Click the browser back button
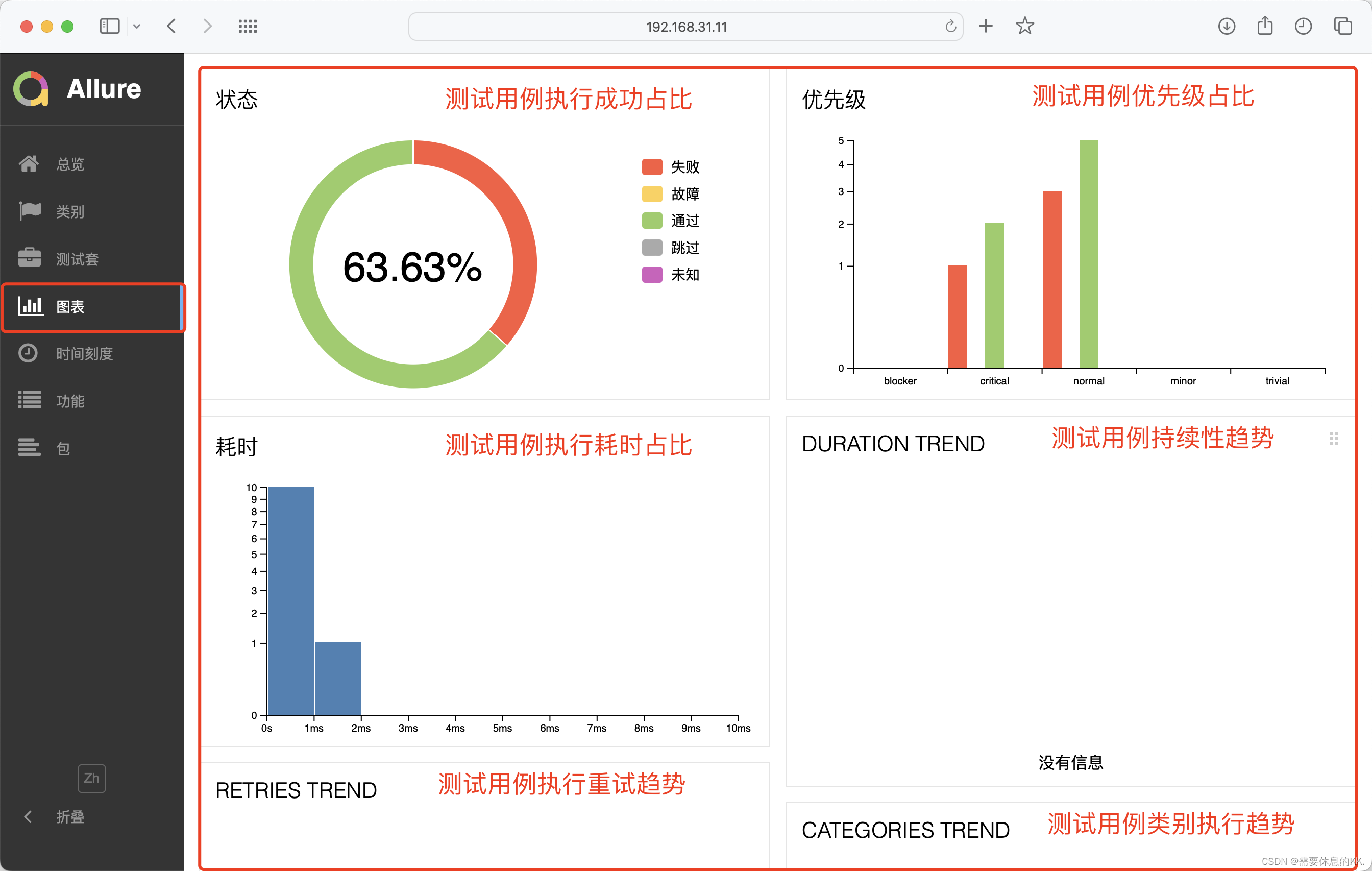The height and width of the screenshot is (871, 1372). [x=171, y=26]
